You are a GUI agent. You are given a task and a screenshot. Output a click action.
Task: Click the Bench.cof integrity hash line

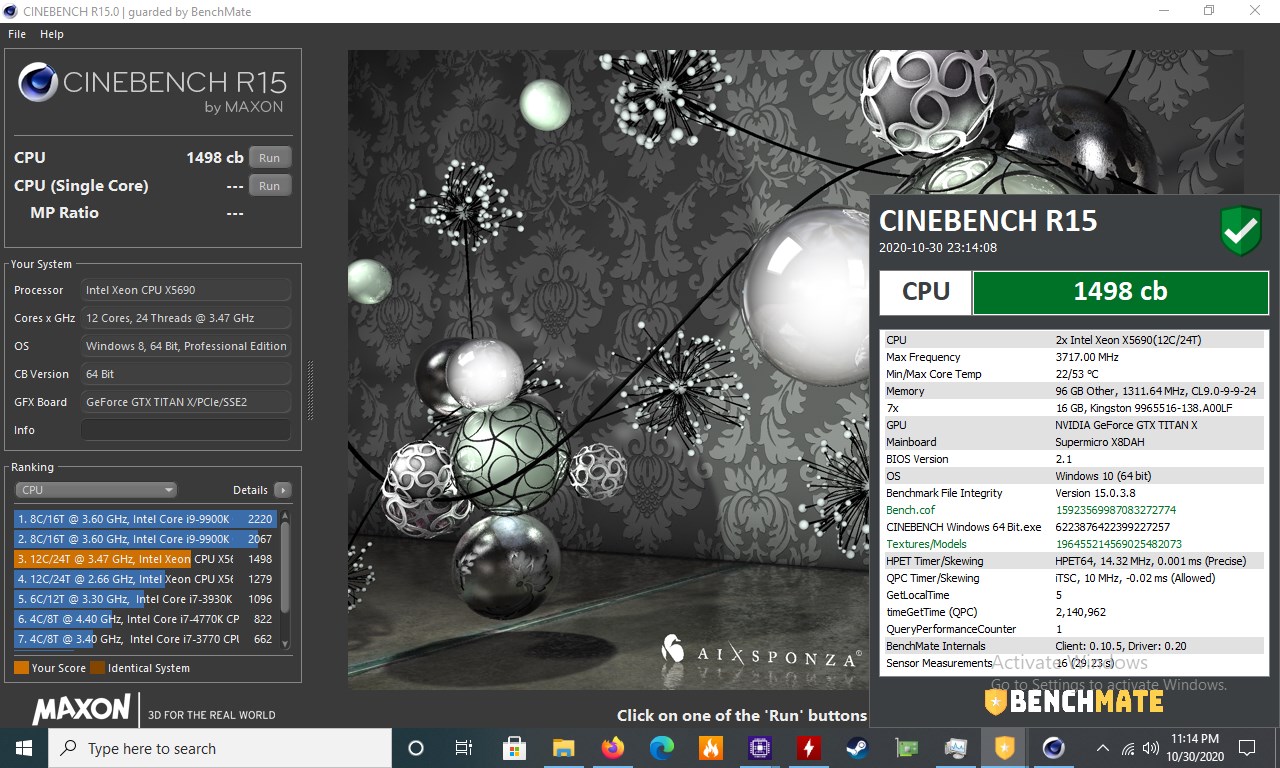coord(1075,510)
